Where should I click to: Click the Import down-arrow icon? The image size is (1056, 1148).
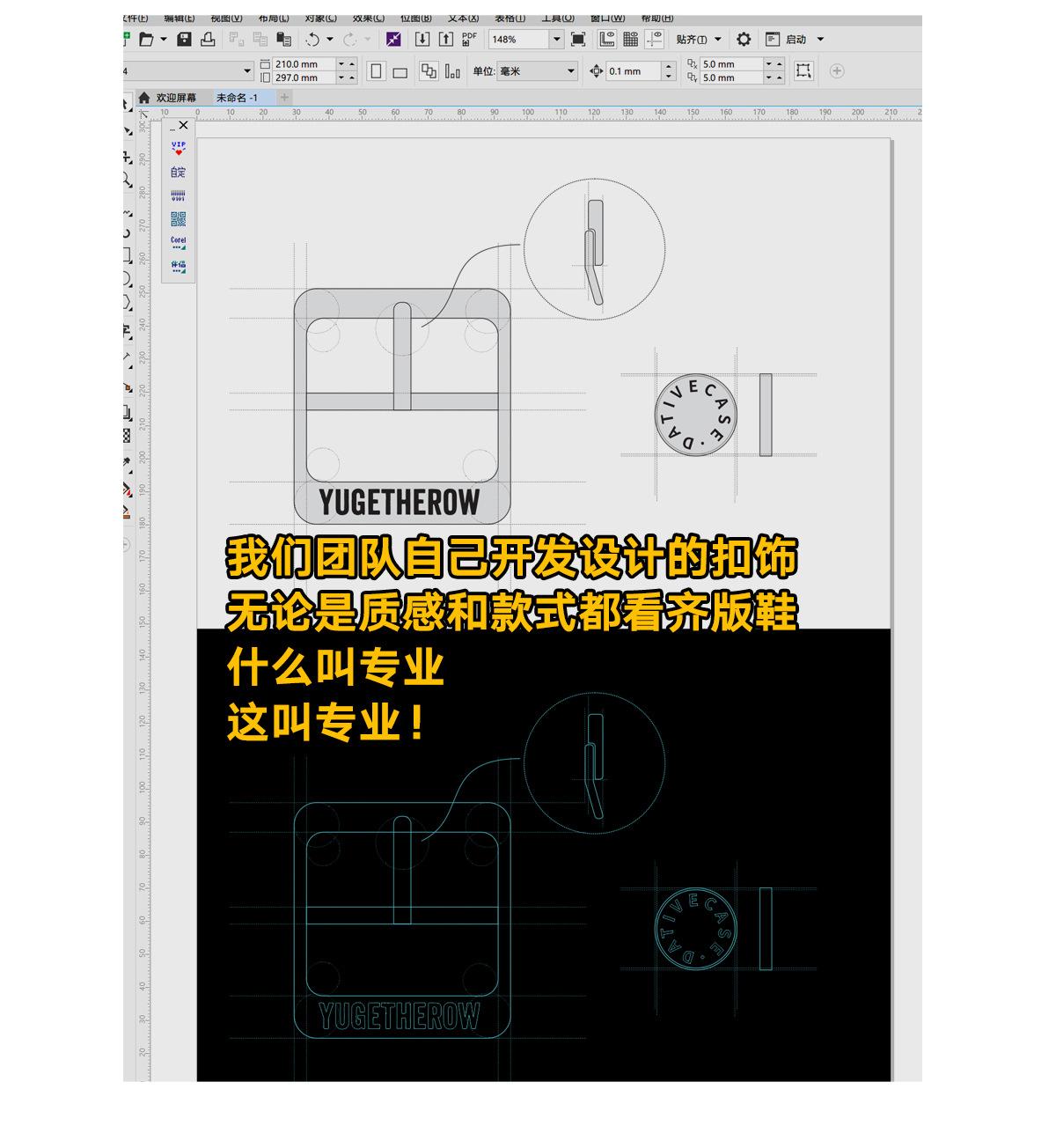(422, 40)
